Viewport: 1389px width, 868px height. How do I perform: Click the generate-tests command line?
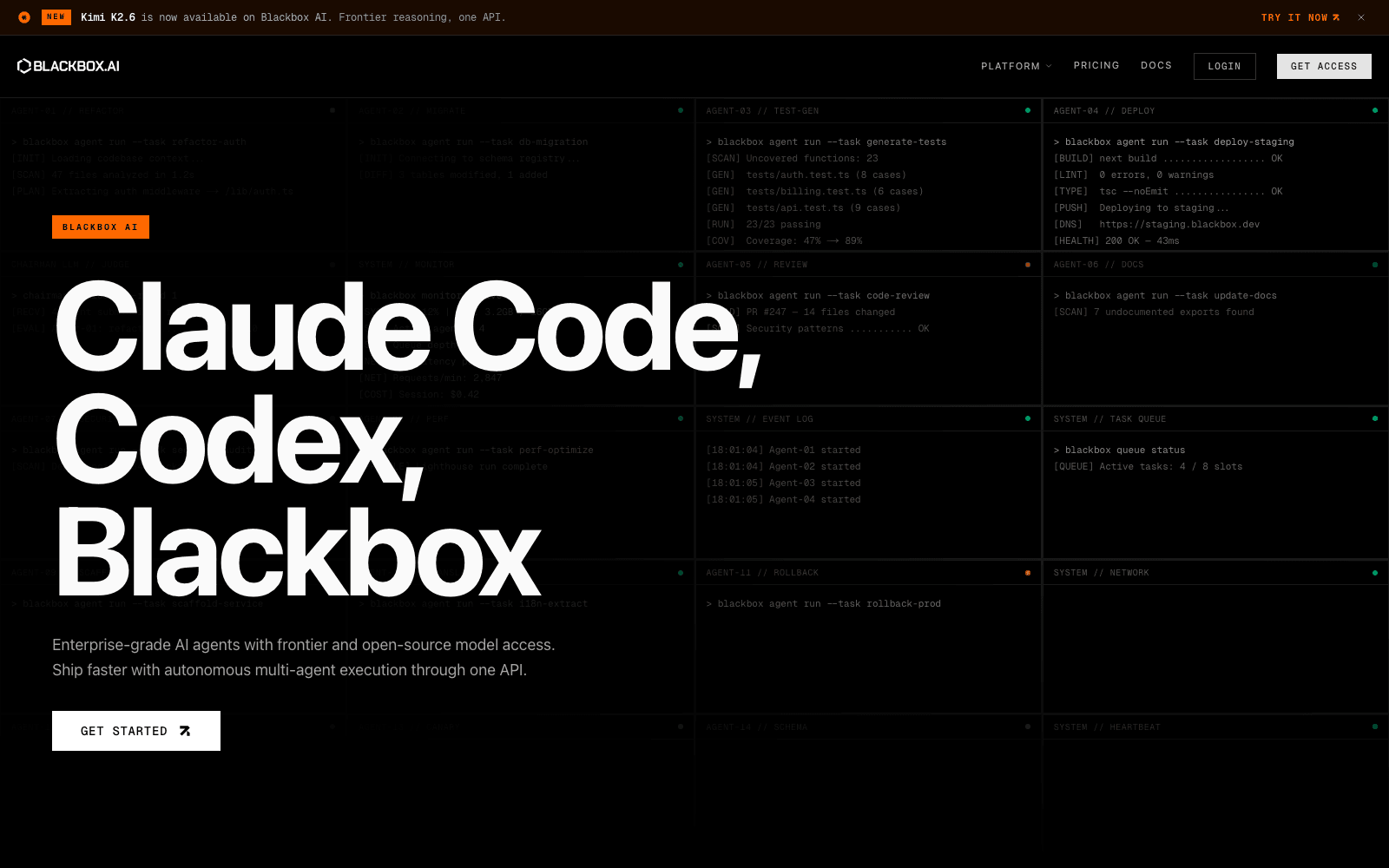(x=826, y=141)
